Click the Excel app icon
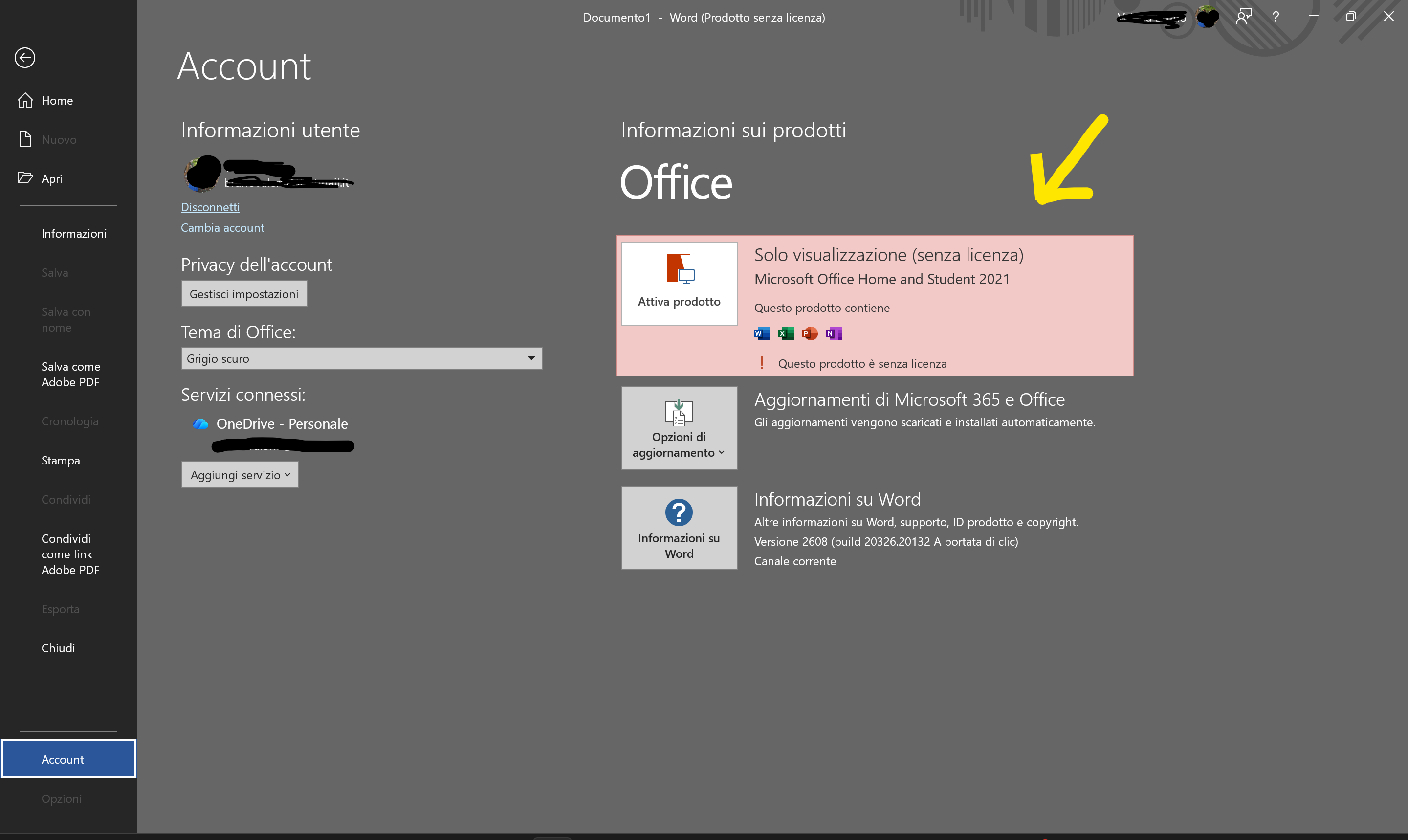The width and height of the screenshot is (1408, 840). (786, 333)
